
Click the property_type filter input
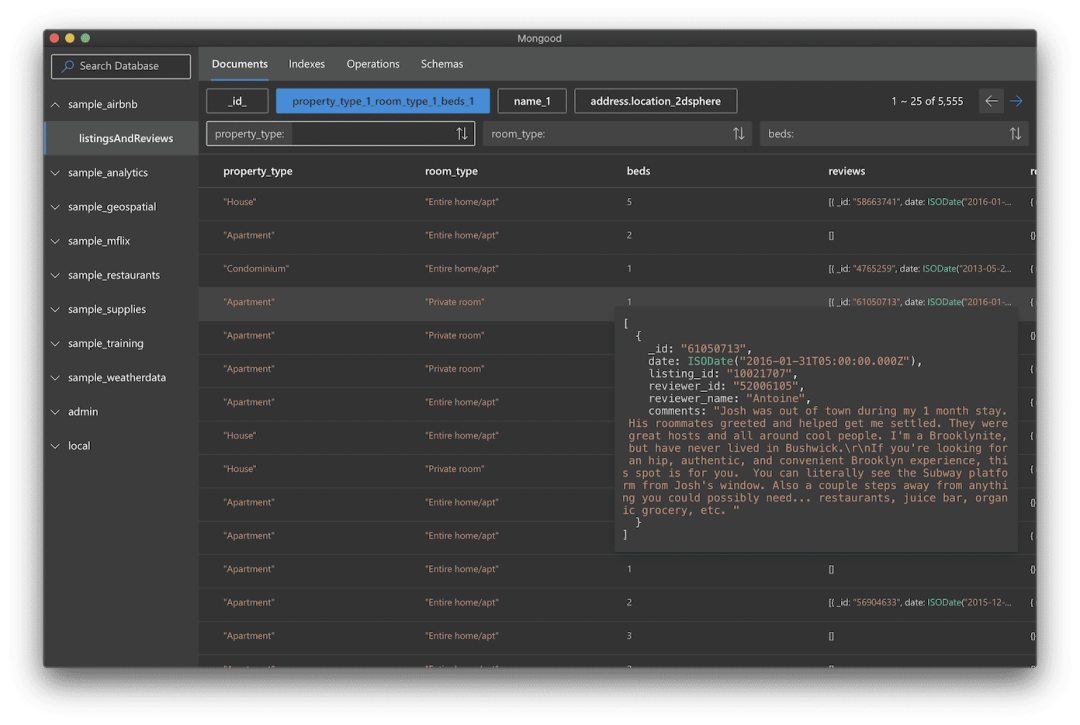pyautogui.click(x=340, y=134)
